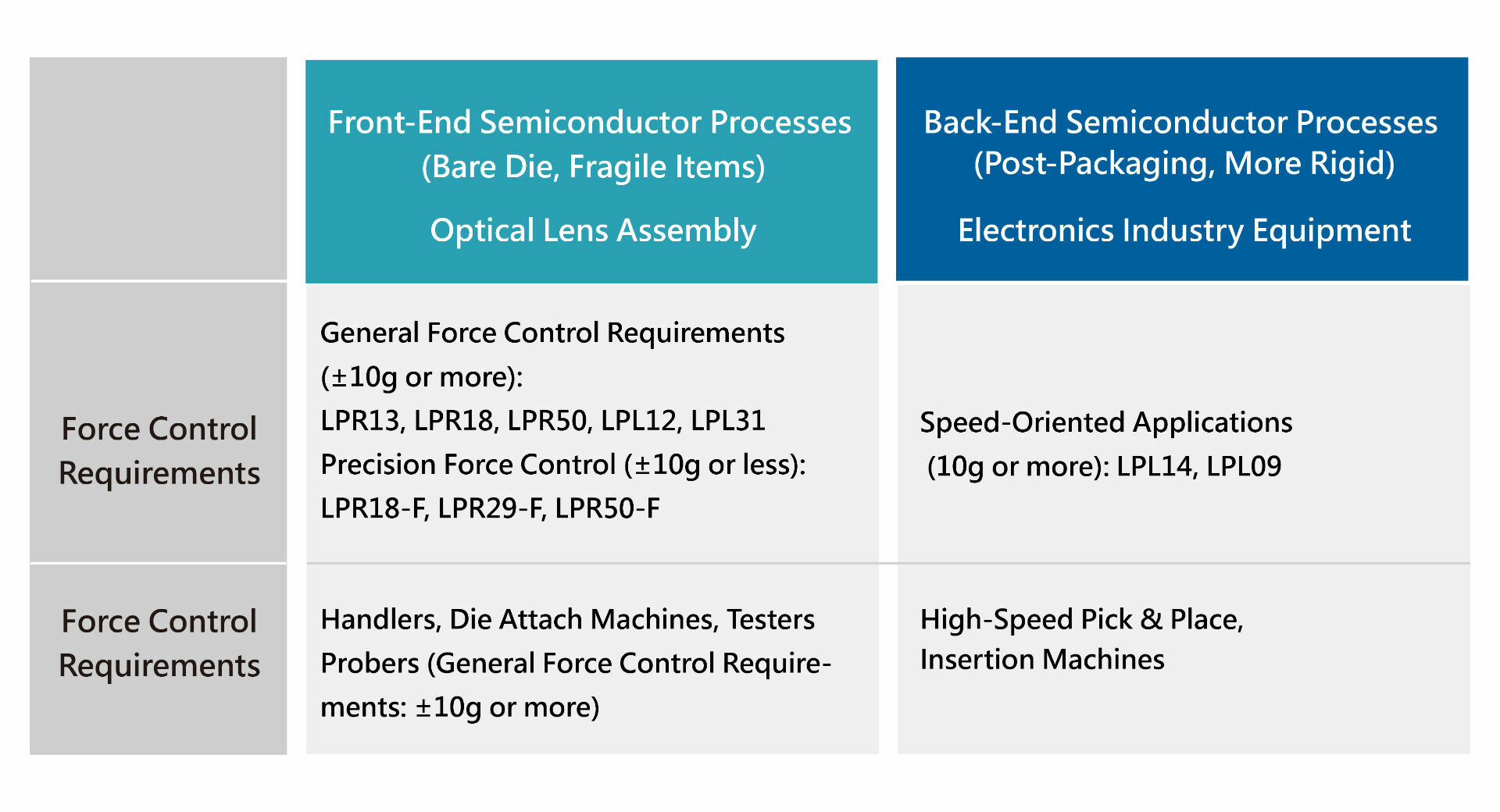This screenshot has width=1500, height=812.
Task: Click the empty gray top-left table cell
Action: pyautogui.click(x=159, y=168)
